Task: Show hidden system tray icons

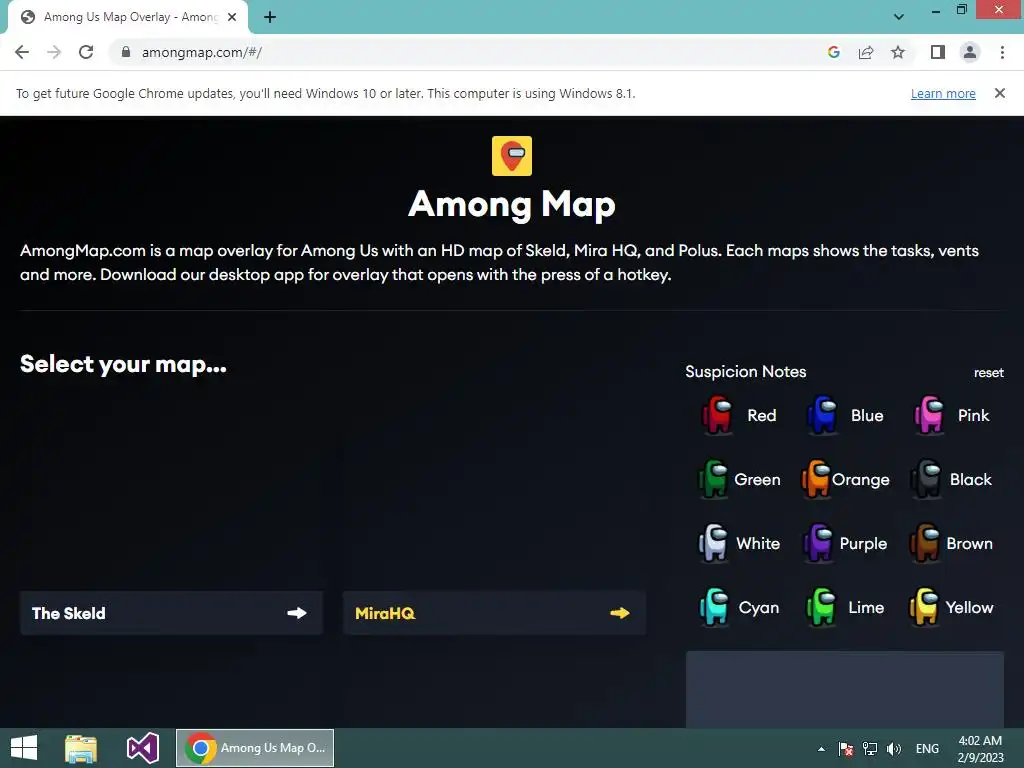Action: pyautogui.click(x=821, y=749)
